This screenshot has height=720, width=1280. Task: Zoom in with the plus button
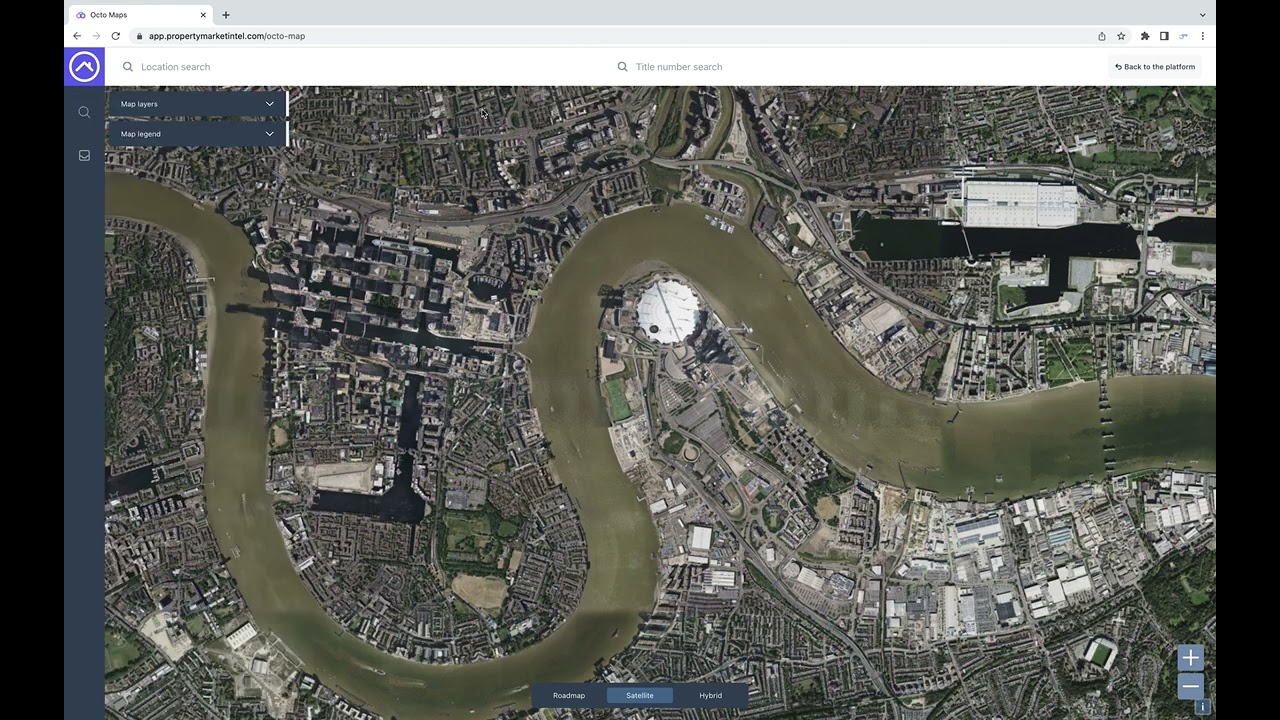click(1190, 657)
